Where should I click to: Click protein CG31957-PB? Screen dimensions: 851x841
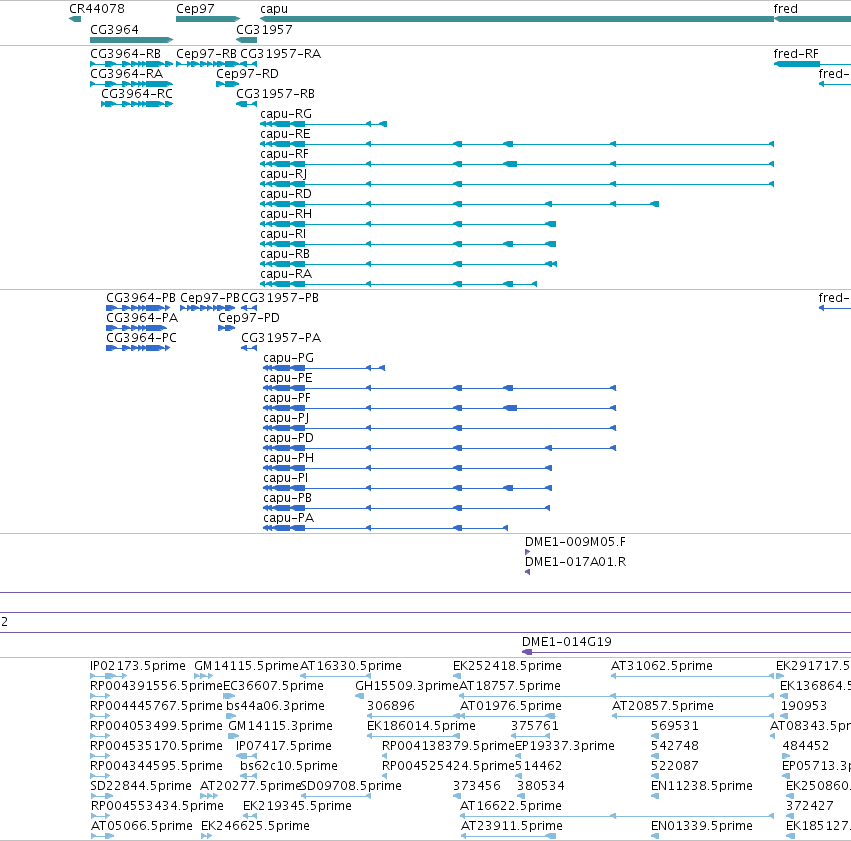(x=249, y=308)
